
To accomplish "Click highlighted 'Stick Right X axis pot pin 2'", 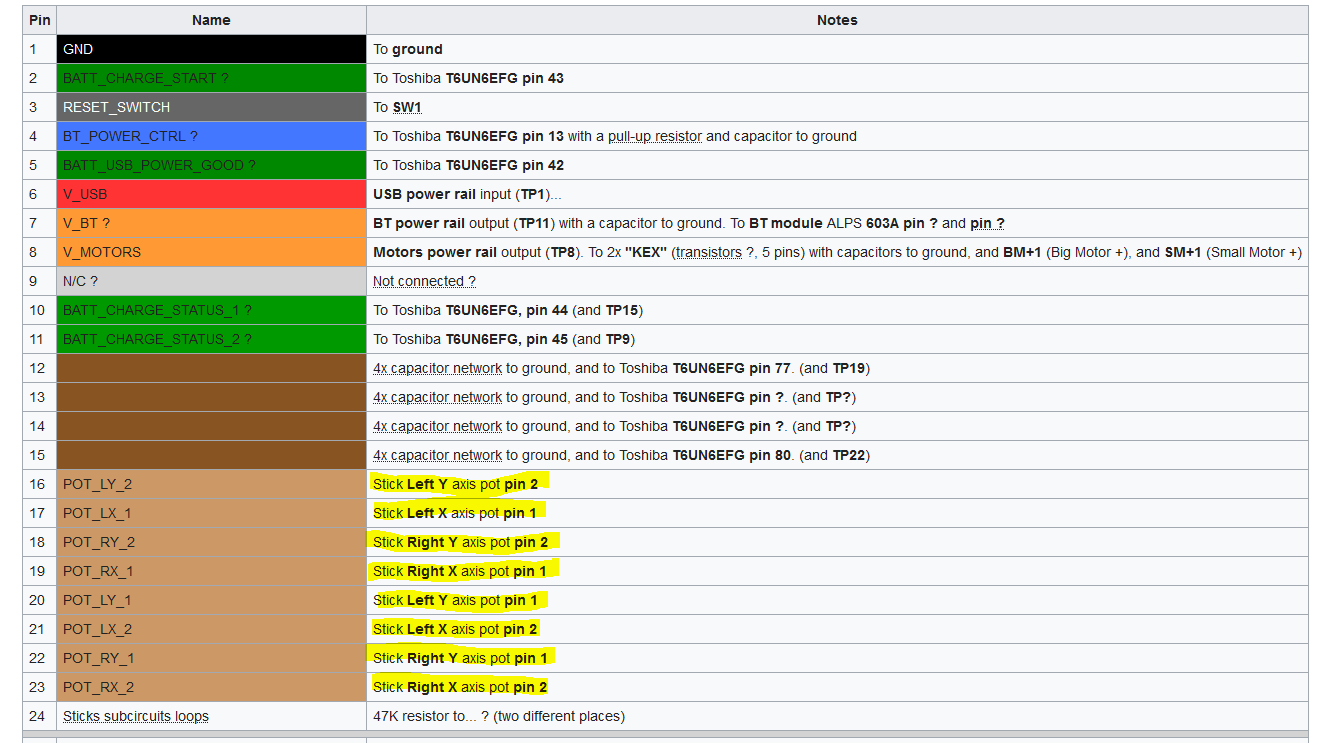I will [460, 687].
